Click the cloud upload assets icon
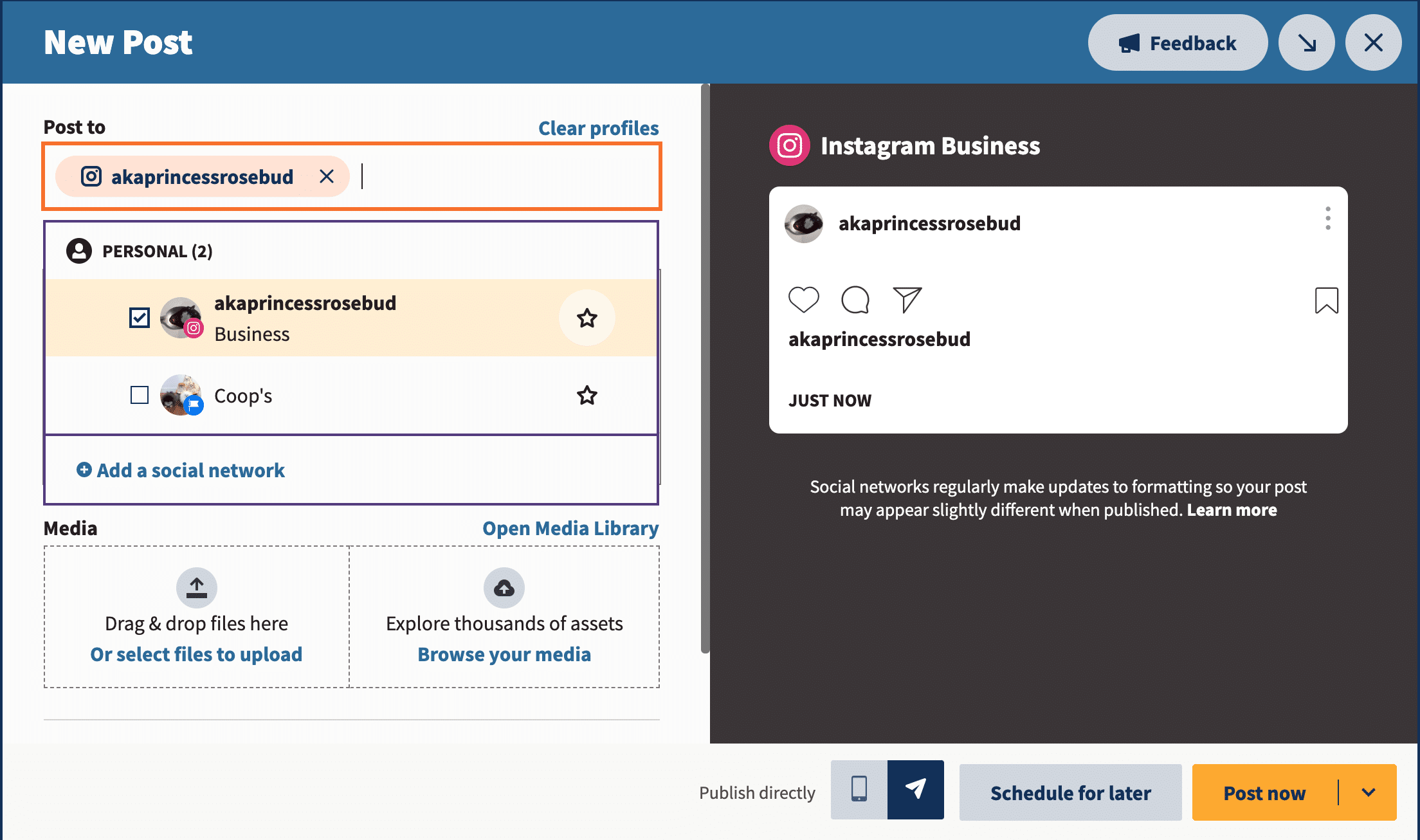The height and width of the screenshot is (840, 1420). tap(504, 587)
